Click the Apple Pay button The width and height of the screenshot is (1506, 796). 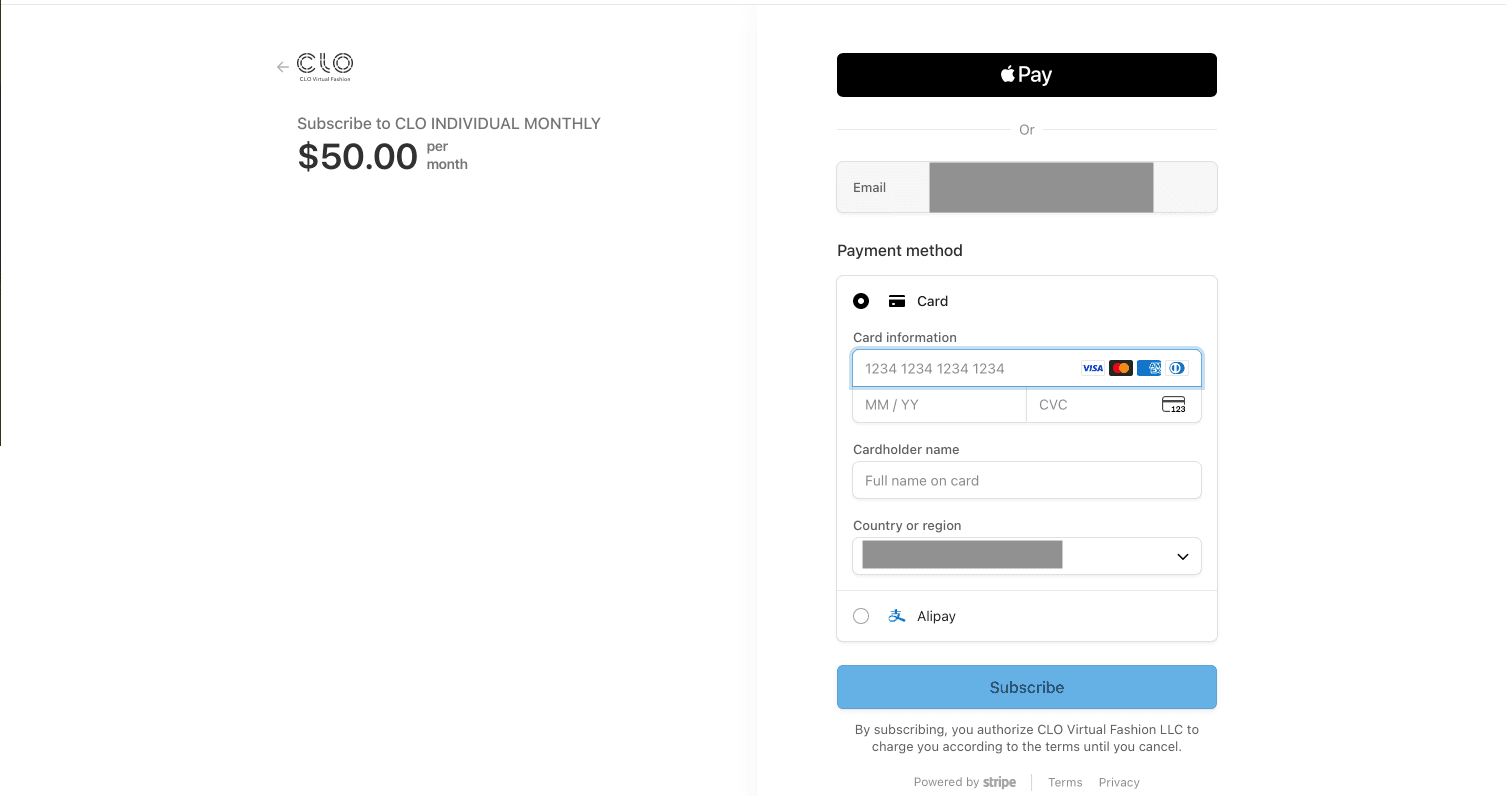tap(1026, 74)
